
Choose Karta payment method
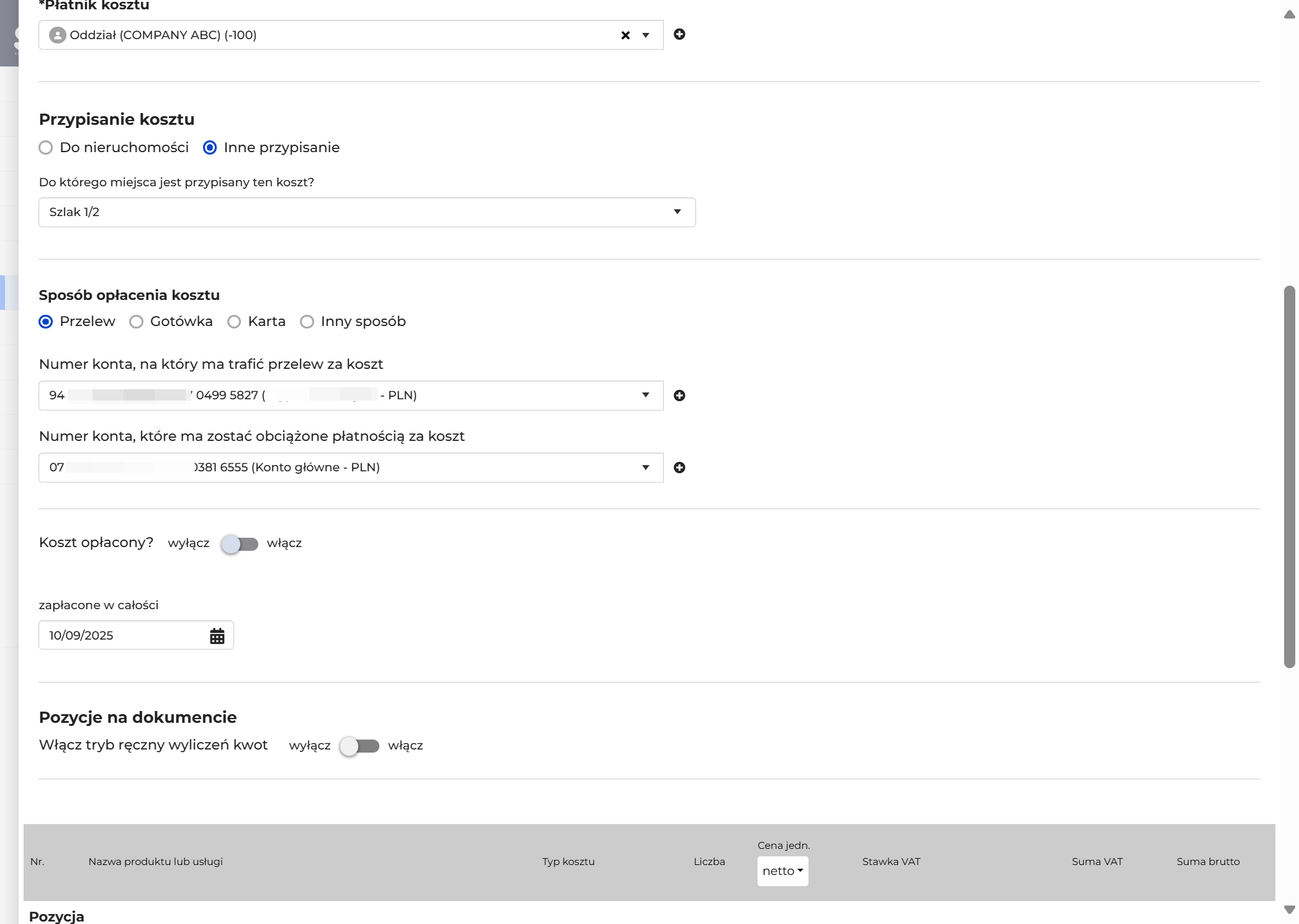pos(234,322)
